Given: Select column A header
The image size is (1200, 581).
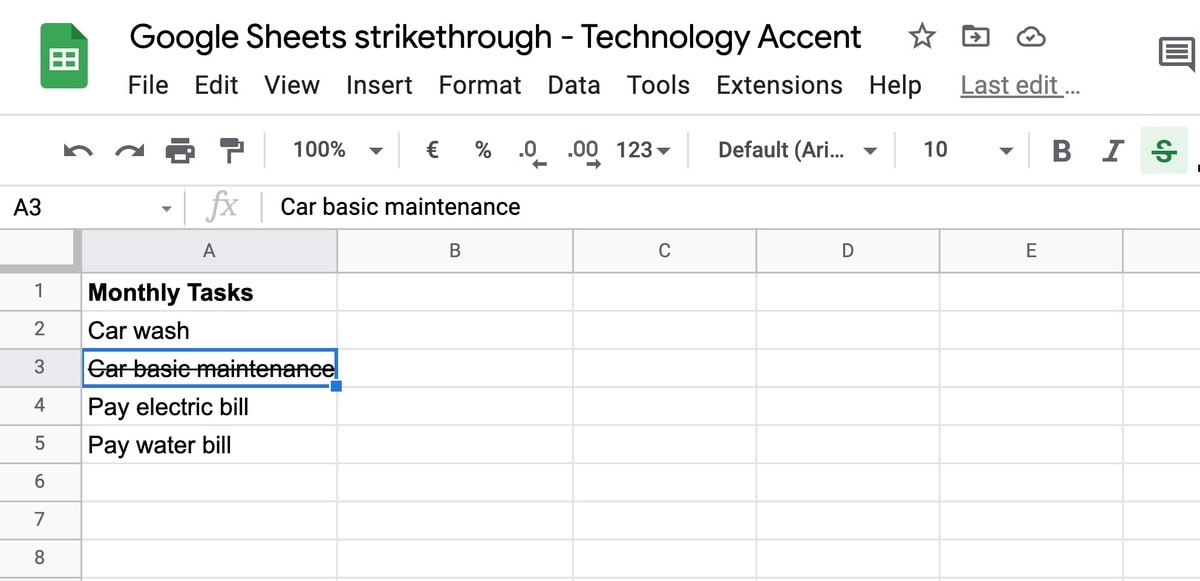Looking at the screenshot, I should pos(209,251).
